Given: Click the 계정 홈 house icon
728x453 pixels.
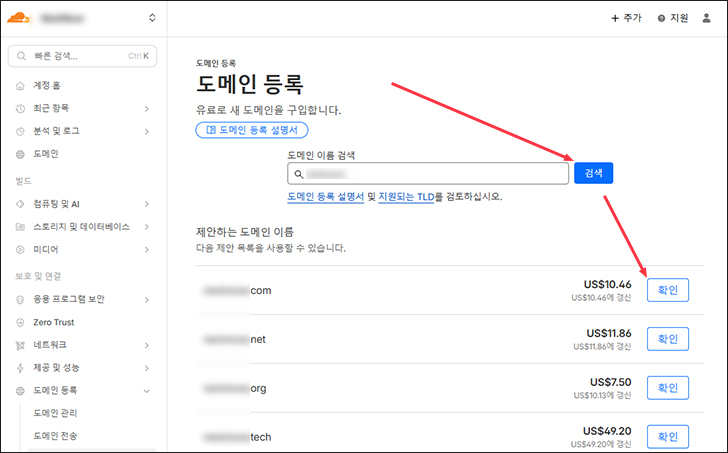Looking at the screenshot, I should [x=20, y=86].
